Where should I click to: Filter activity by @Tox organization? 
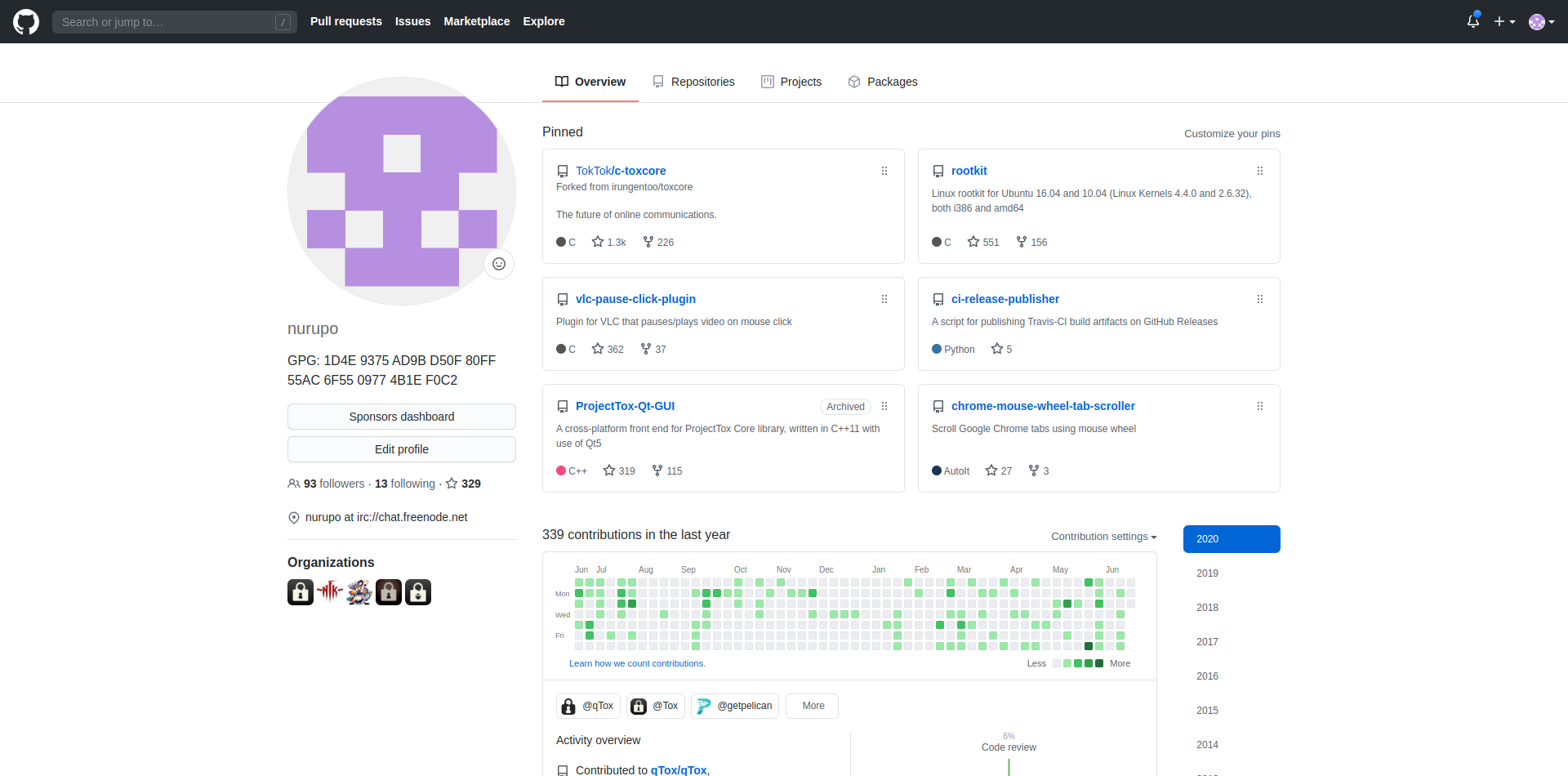(x=656, y=706)
